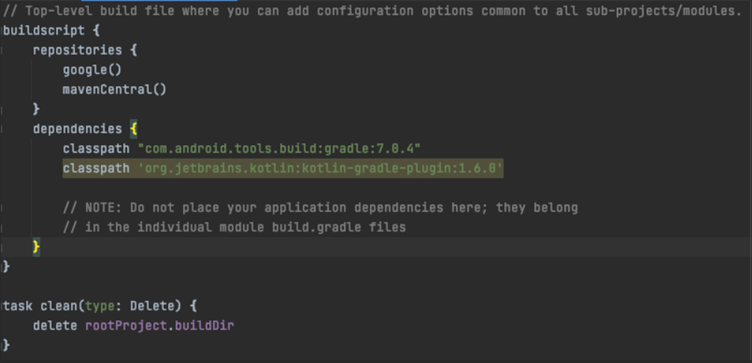Click the highlighted yellow closing brace of dependencies
Screen dimensions: 752x363
[x=36, y=247]
